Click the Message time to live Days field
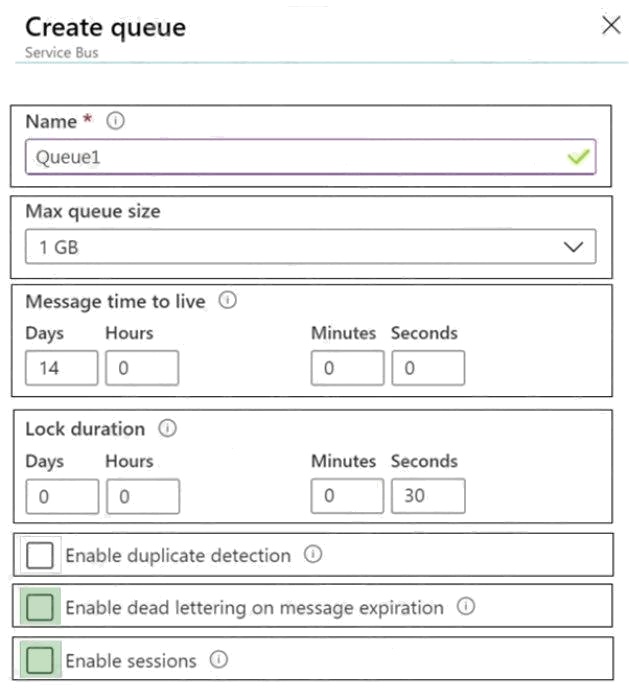Screen dimensions: 629x688 (x=62, y=368)
